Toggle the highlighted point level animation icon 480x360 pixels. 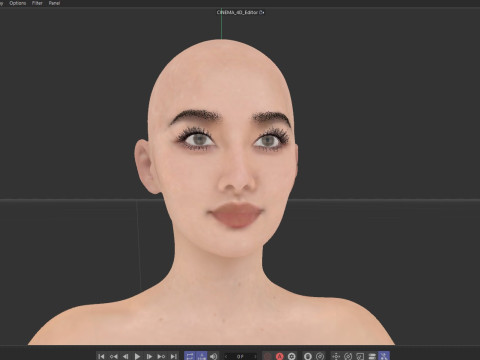point(384,356)
